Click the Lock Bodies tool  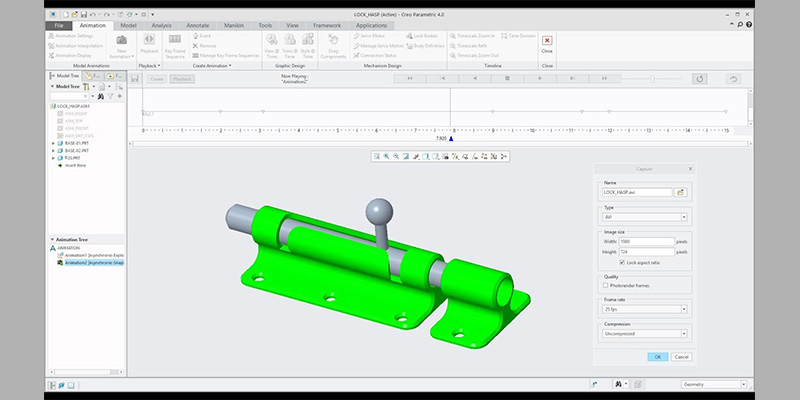coord(422,36)
